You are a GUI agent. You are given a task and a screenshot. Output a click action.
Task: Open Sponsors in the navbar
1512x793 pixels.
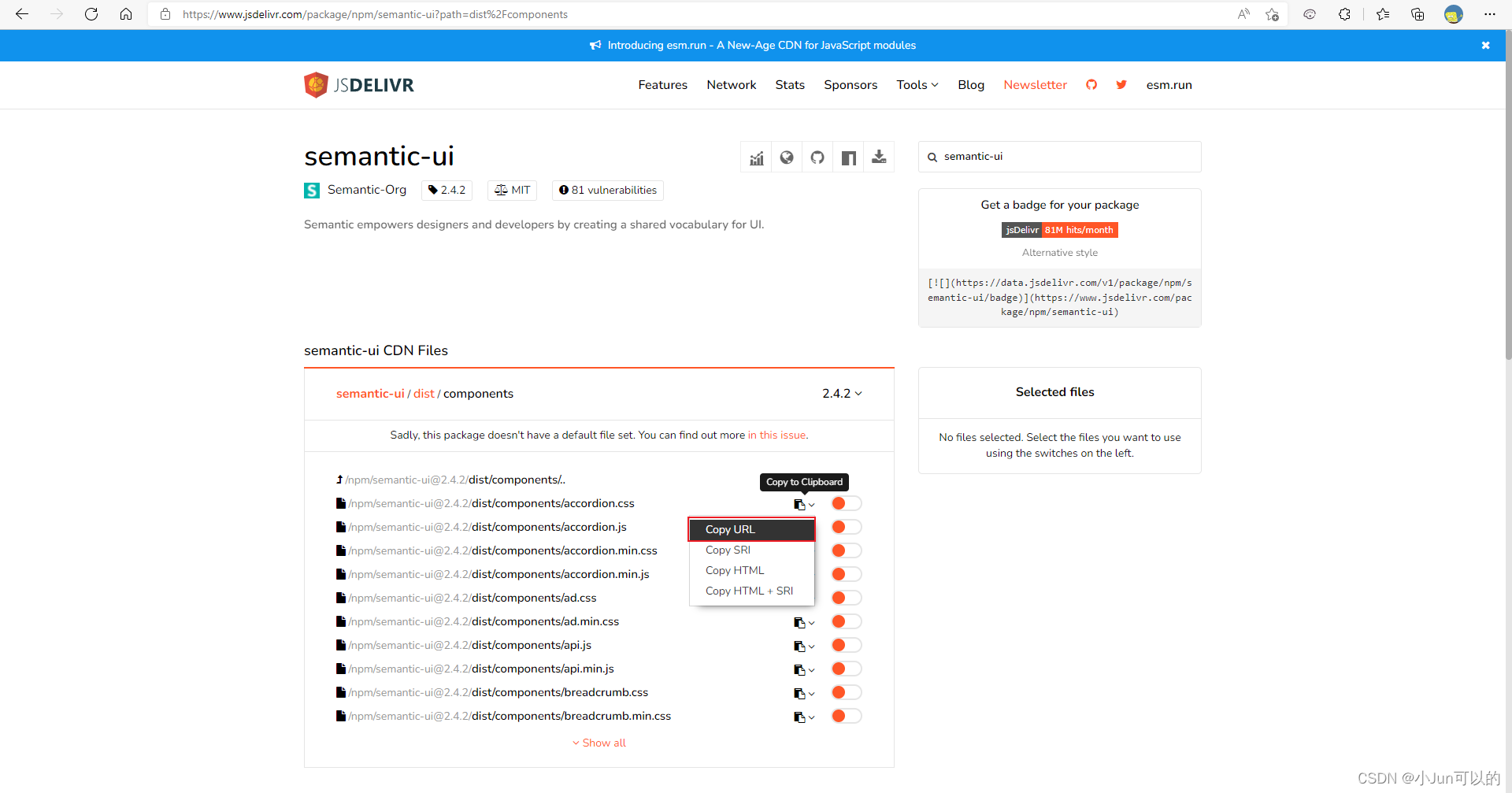click(x=850, y=85)
